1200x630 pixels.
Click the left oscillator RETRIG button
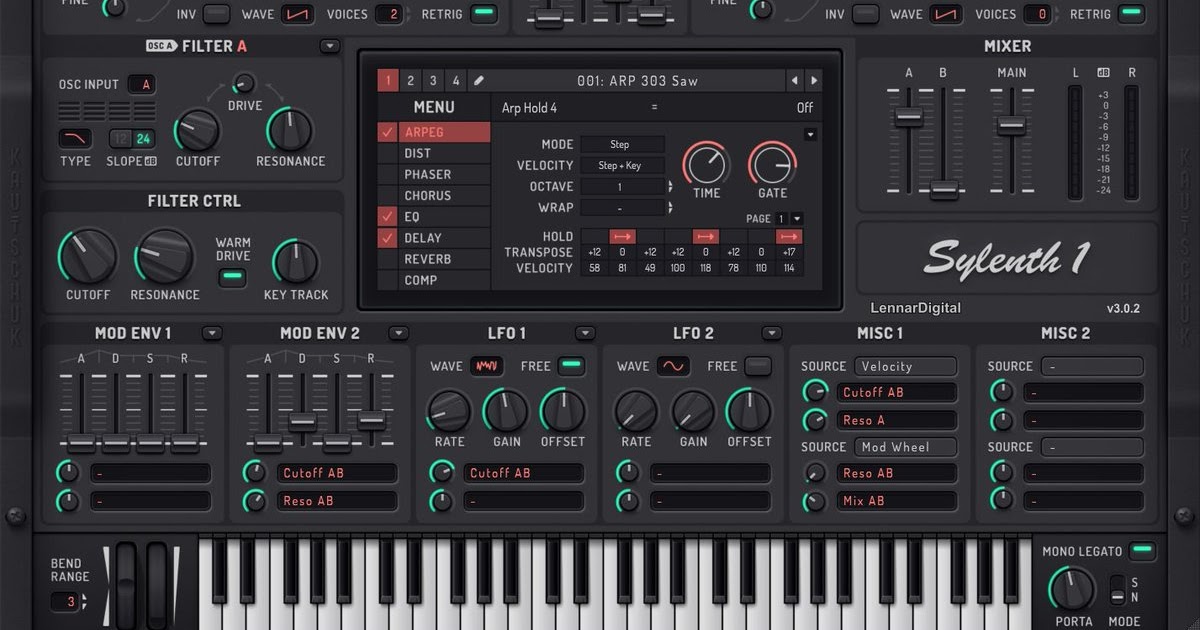click(484, 14)
